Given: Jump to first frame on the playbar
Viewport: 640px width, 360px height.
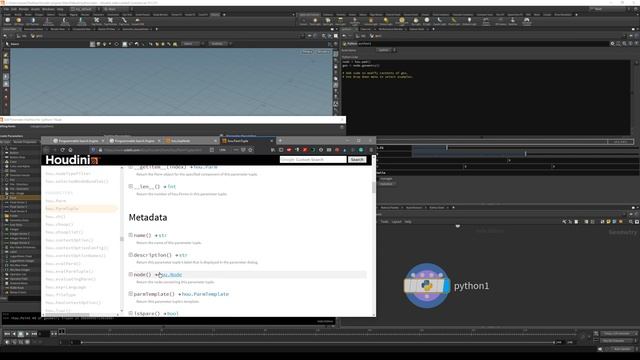Looking at the screenshot, I should point(7,334).
